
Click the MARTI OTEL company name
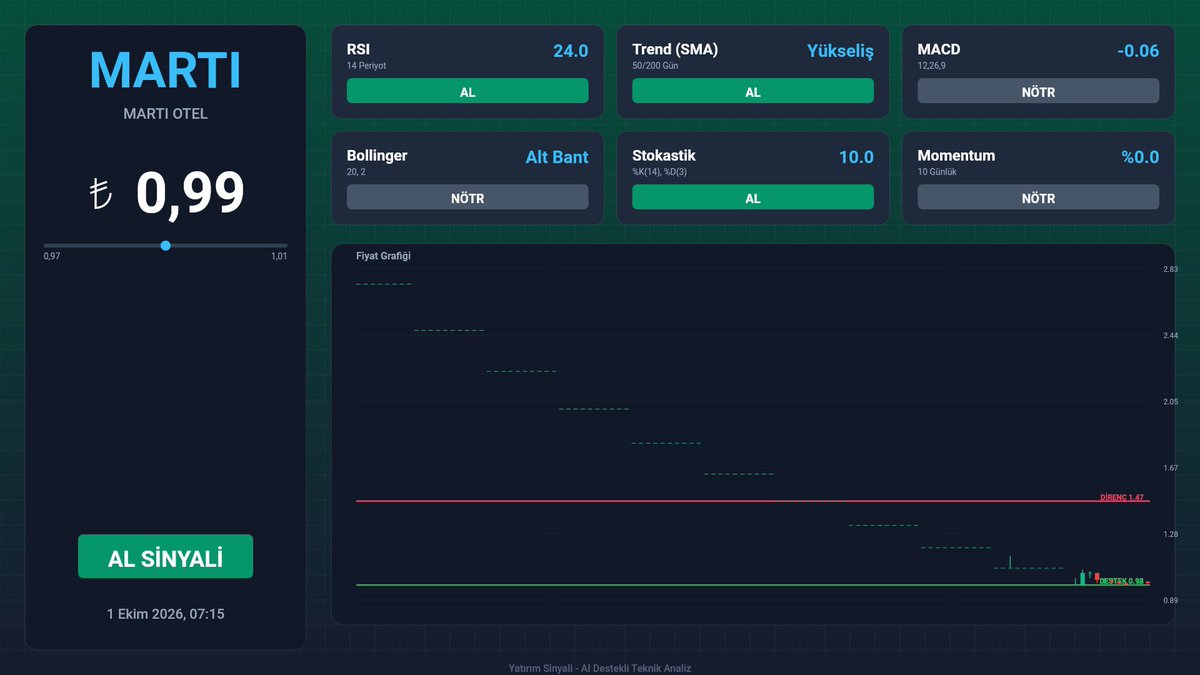[165, 114]
